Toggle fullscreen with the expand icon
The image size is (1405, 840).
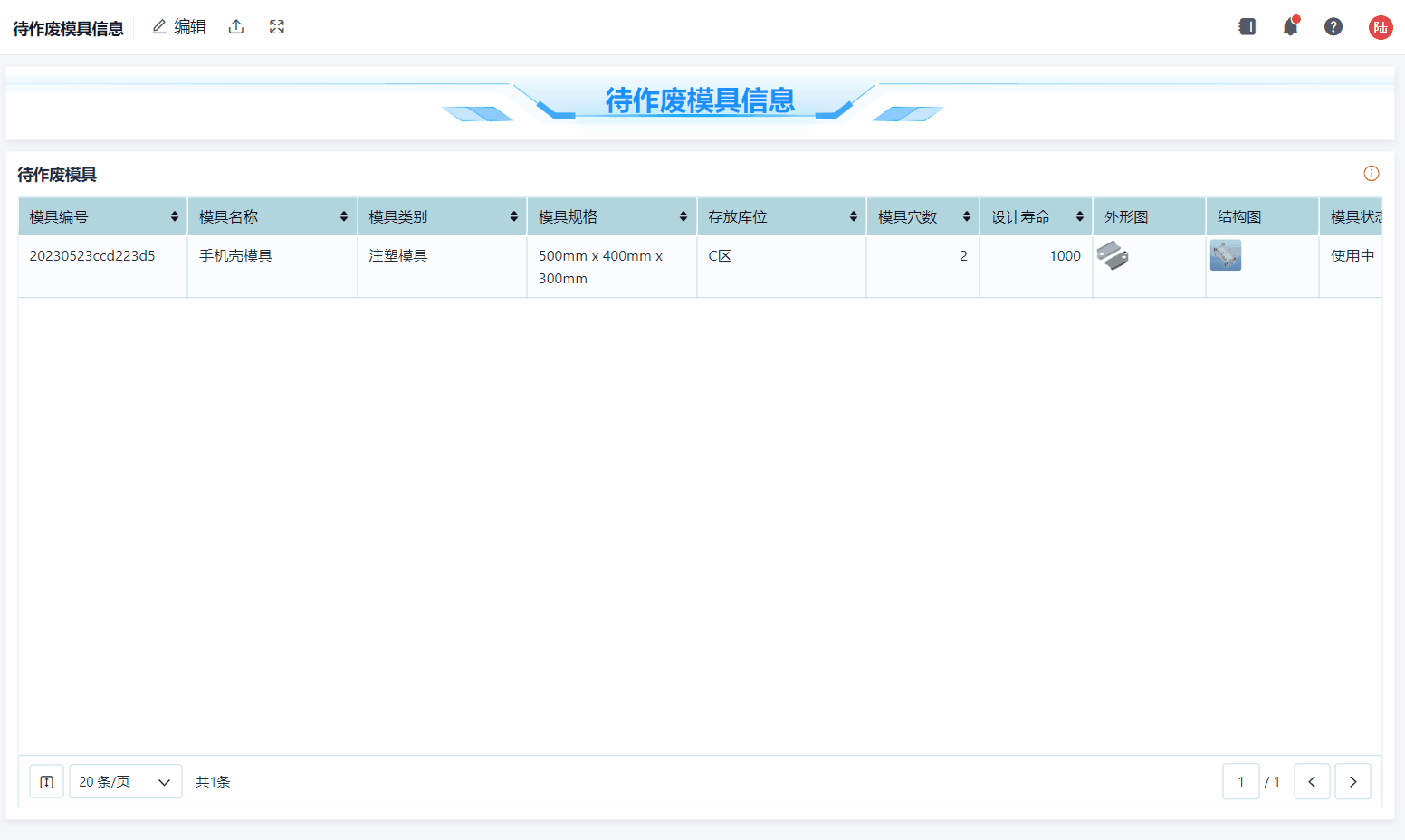pyautogui.click(x=277, y=27)
